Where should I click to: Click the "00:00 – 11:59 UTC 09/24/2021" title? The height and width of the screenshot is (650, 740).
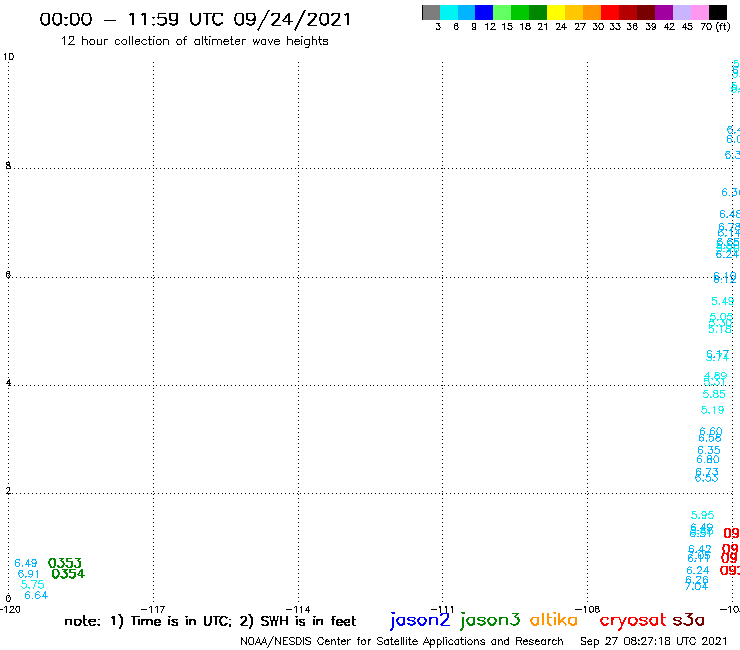[195, 20]
